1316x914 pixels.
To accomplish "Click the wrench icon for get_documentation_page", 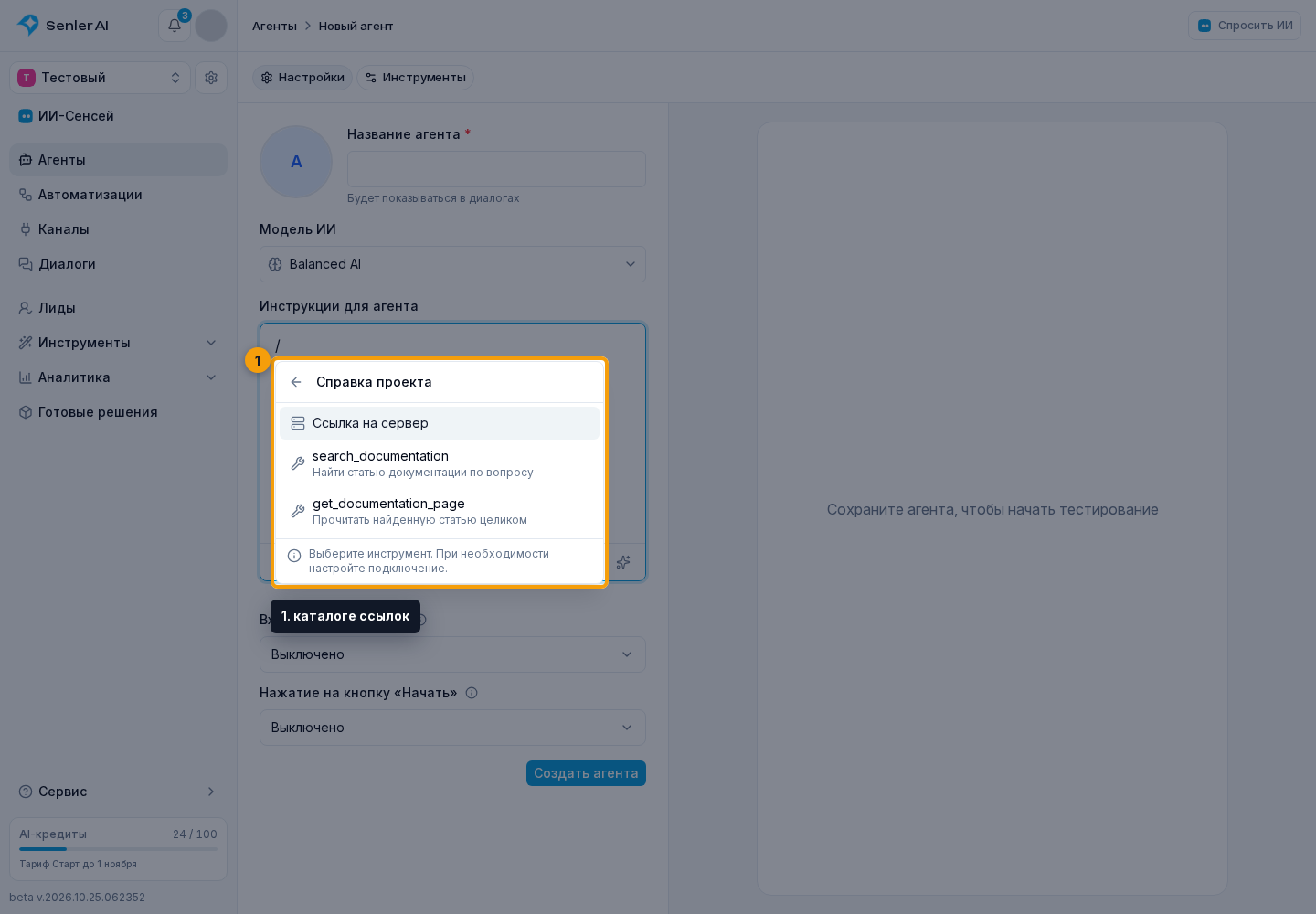I will 298,511.
